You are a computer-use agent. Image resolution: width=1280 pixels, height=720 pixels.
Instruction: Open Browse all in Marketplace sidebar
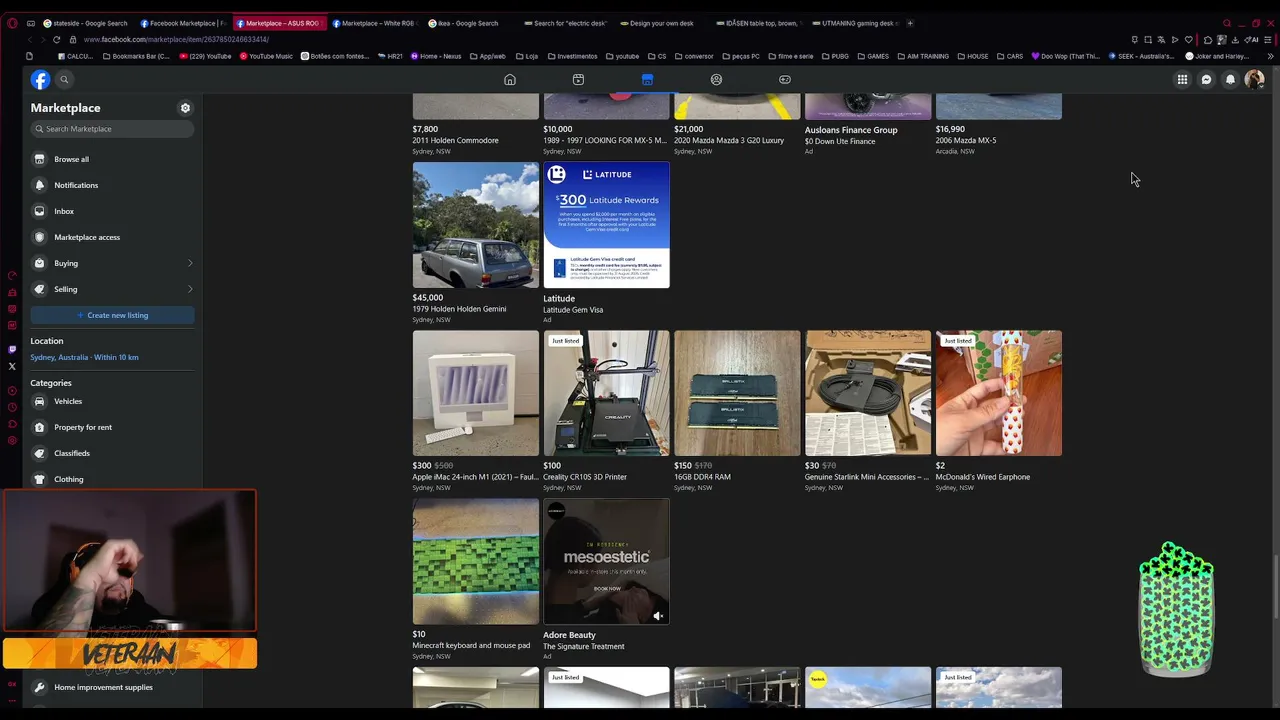point(112,159)
